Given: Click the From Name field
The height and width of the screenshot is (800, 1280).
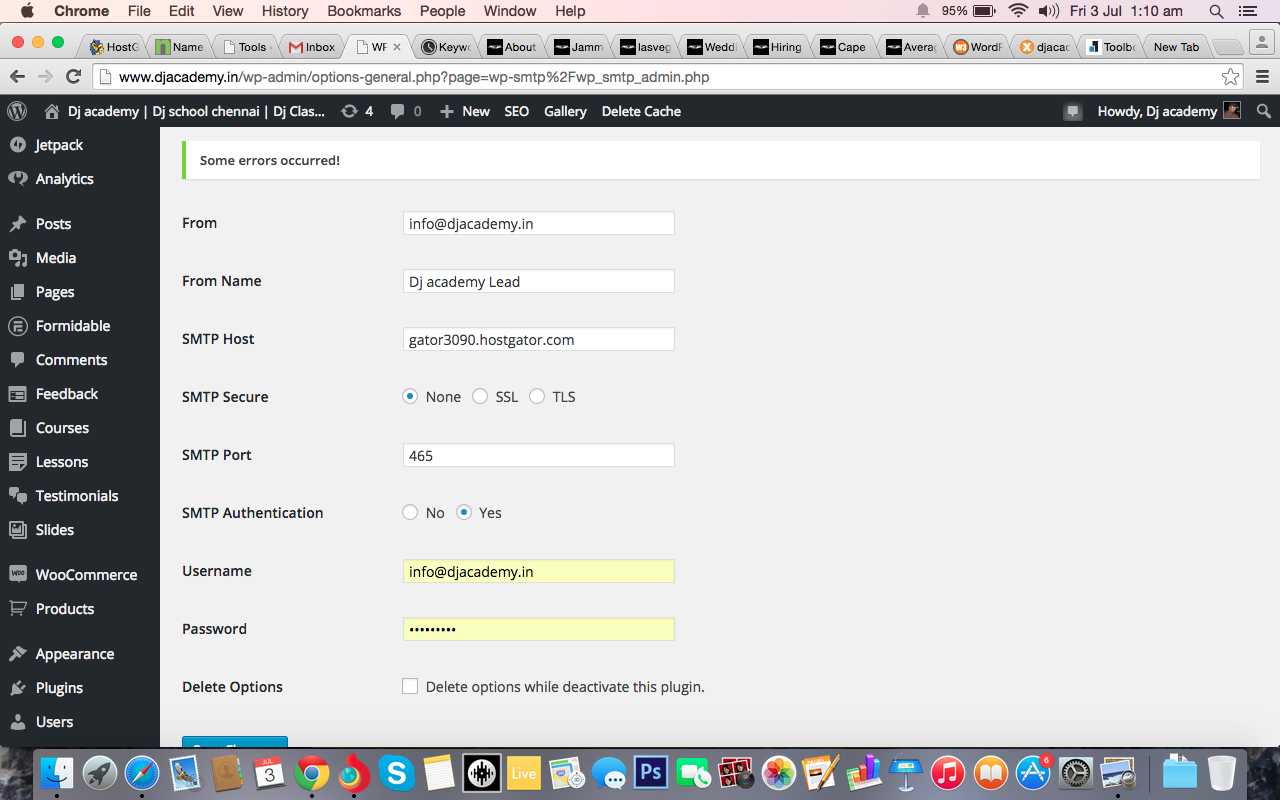Looking at the screenshot, I should point(538,281).
